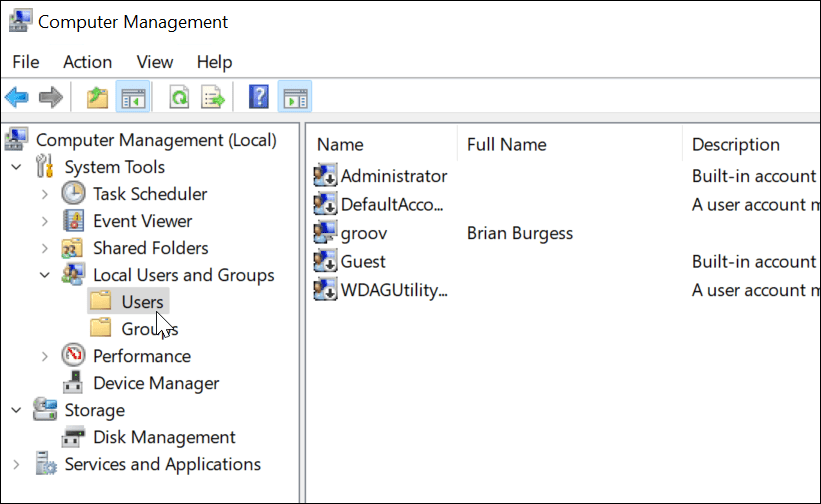Open the Action menu
This screenshot has height=504, width=821.
coord(87,62)
